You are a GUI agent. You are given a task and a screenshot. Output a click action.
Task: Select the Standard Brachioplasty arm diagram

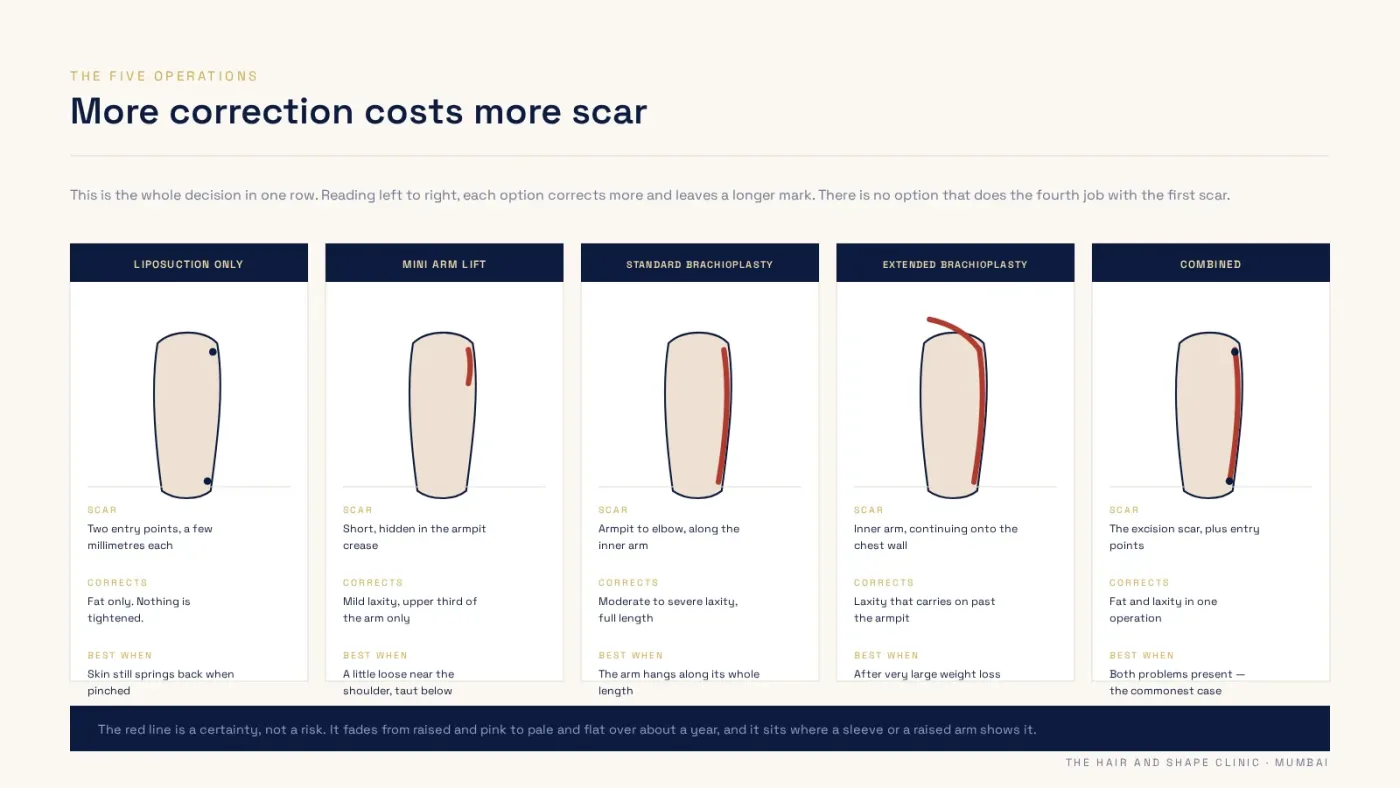(699, 415)
